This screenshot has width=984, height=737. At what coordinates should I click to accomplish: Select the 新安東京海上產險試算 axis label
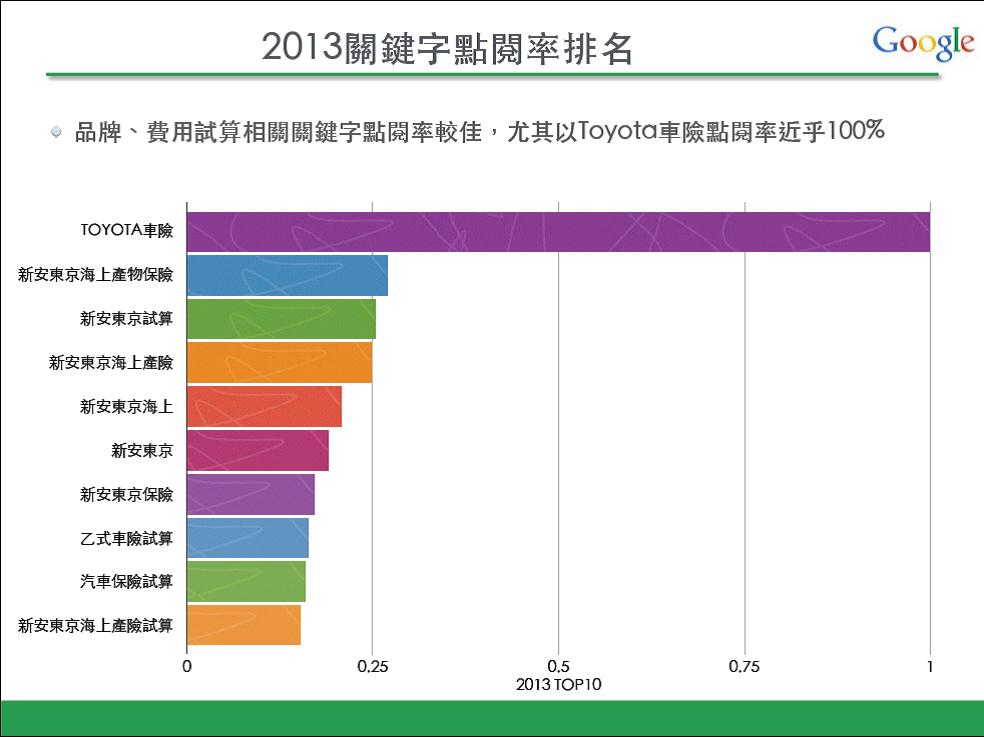click(x=95, y=625)
